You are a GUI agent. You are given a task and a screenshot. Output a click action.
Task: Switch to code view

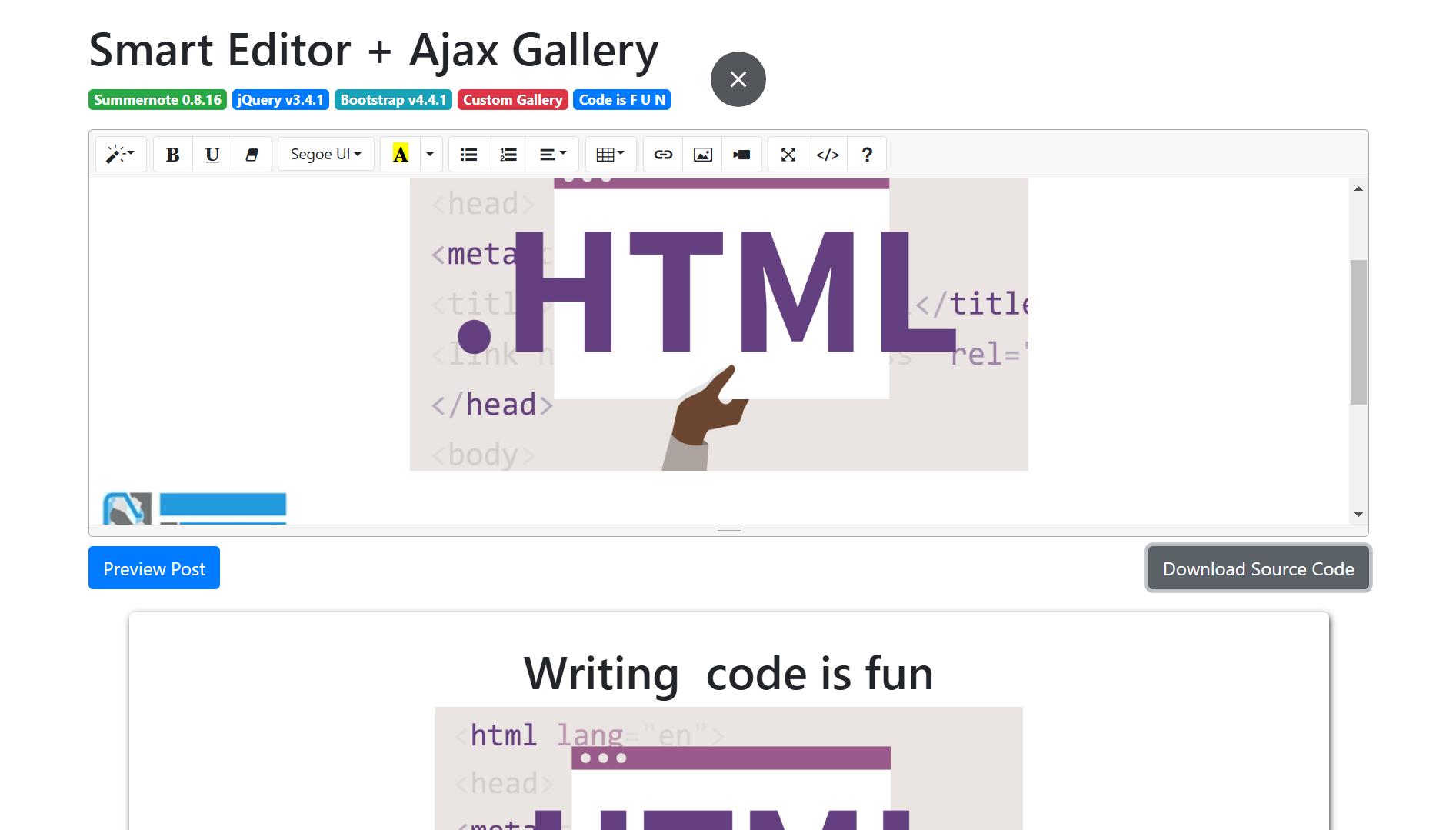click(x=828, y=154)
